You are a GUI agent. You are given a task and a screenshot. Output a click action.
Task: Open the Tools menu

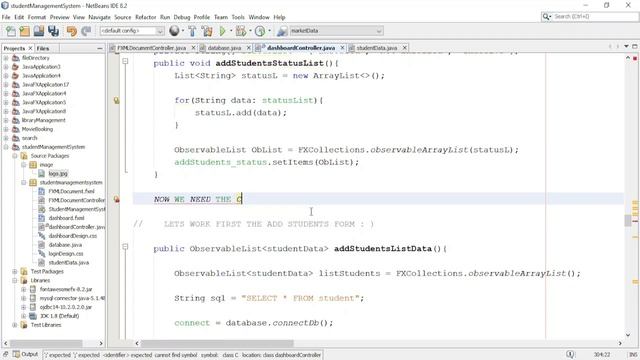point(238,17)
